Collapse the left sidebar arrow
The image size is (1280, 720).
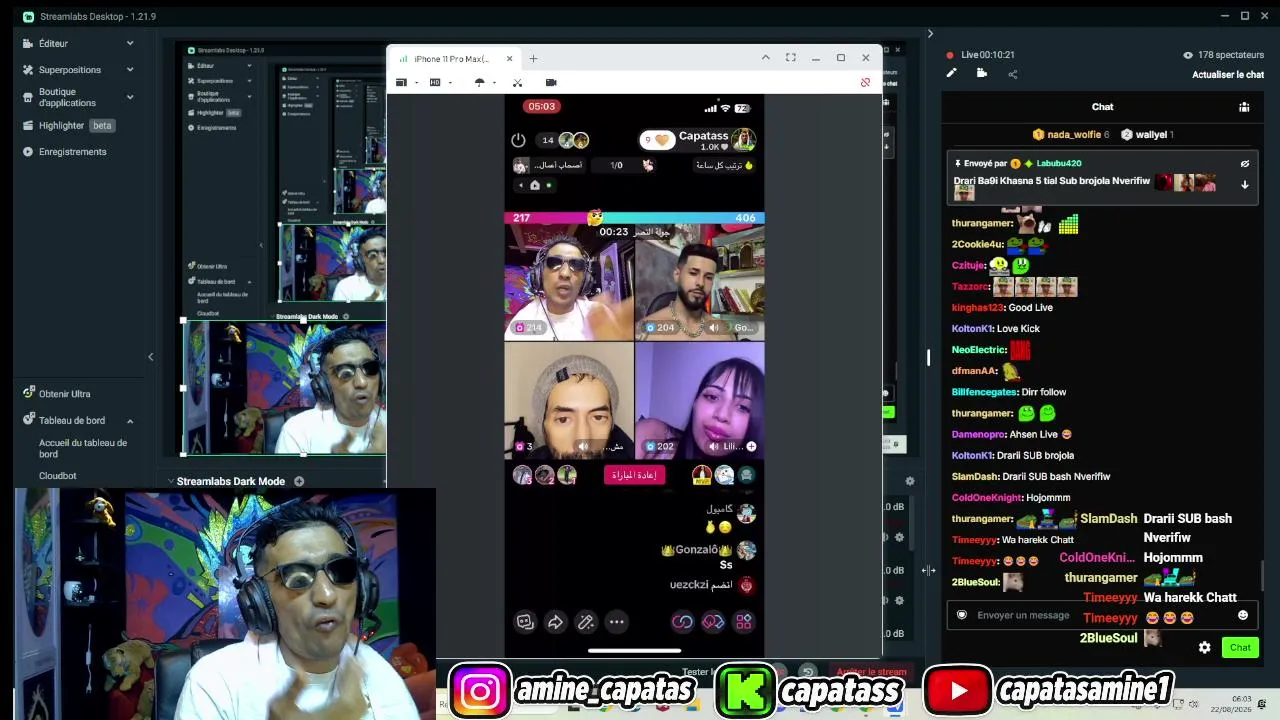151,357
